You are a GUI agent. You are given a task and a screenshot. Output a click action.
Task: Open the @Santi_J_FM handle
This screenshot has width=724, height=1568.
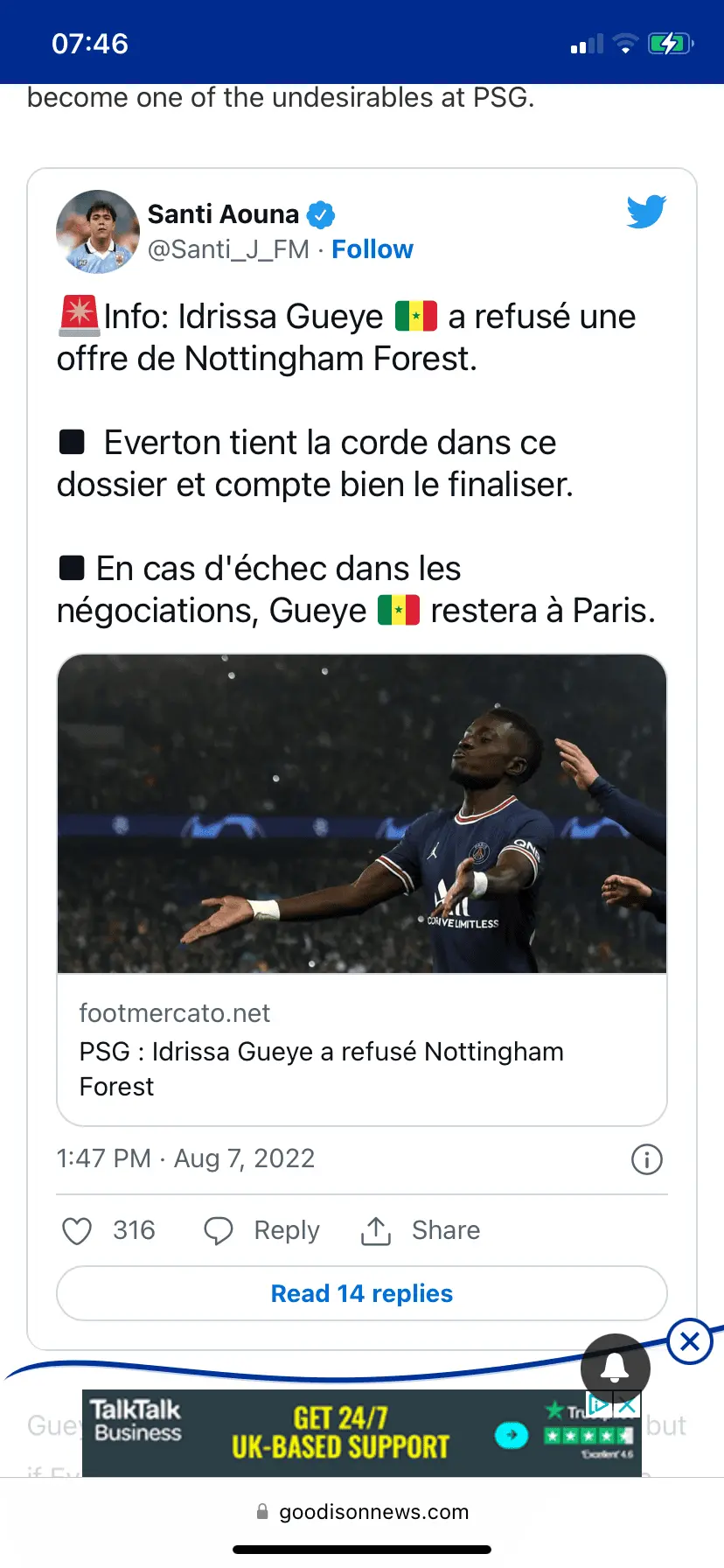[x=228, y=250]
